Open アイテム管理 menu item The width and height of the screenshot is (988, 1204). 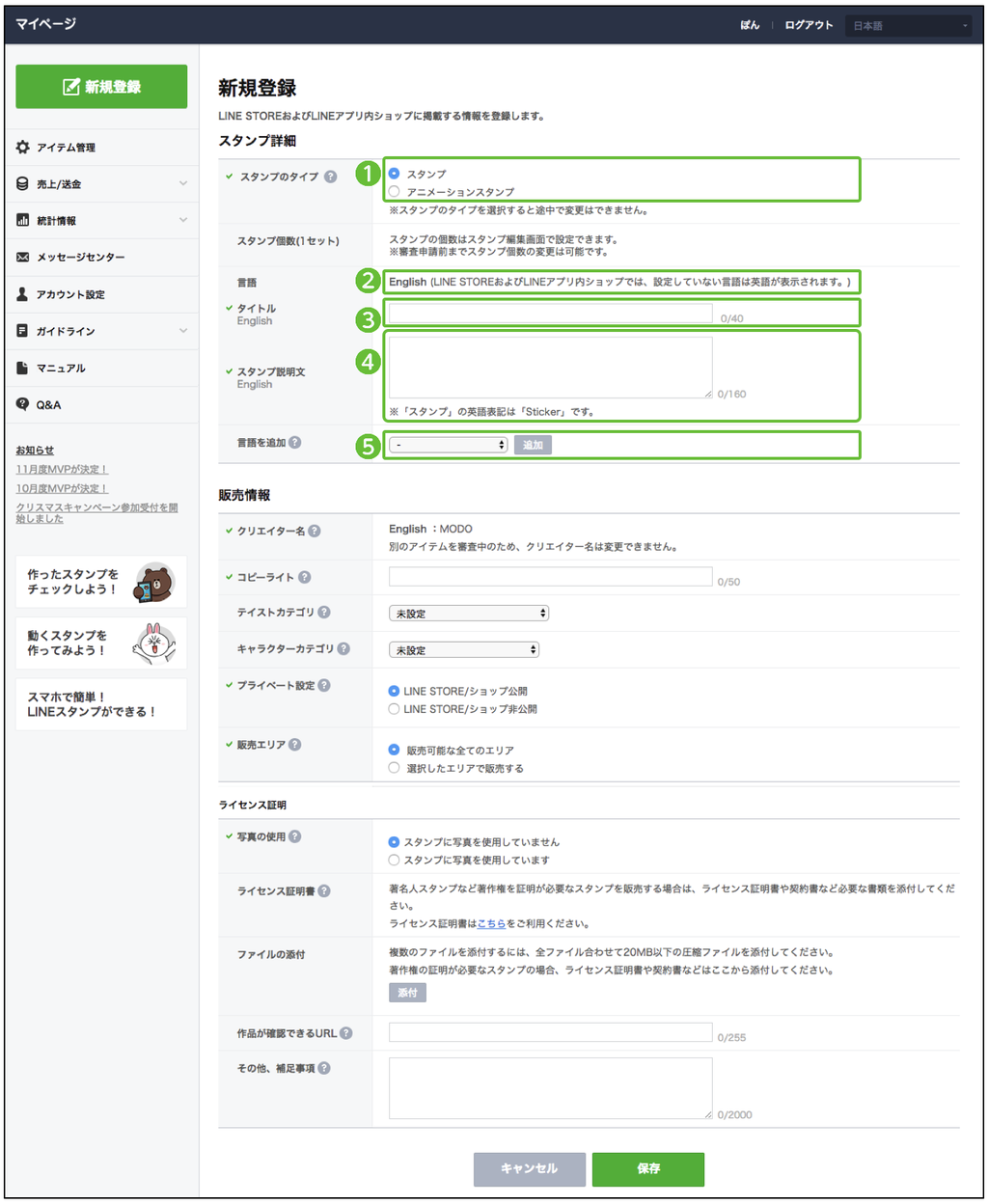click(x=101, y=148)
